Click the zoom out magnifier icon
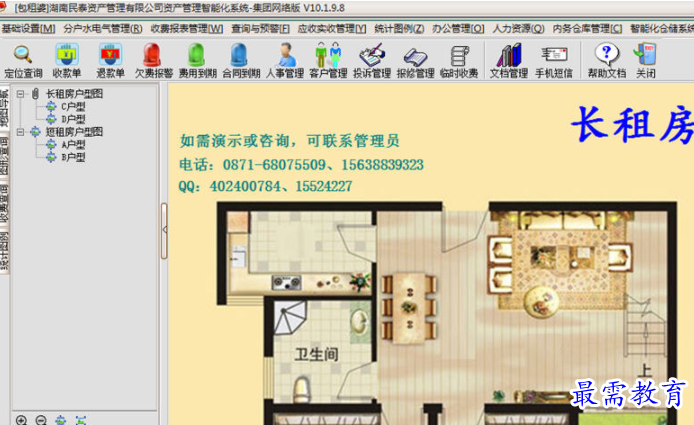The image size is (694, 425). click(x=41, y=420)
